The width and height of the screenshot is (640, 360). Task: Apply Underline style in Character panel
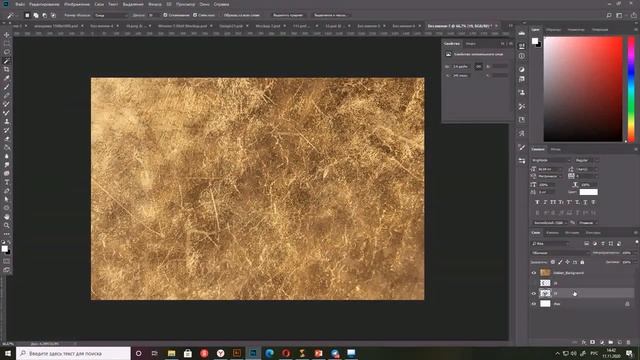click(x=585, y=202)
